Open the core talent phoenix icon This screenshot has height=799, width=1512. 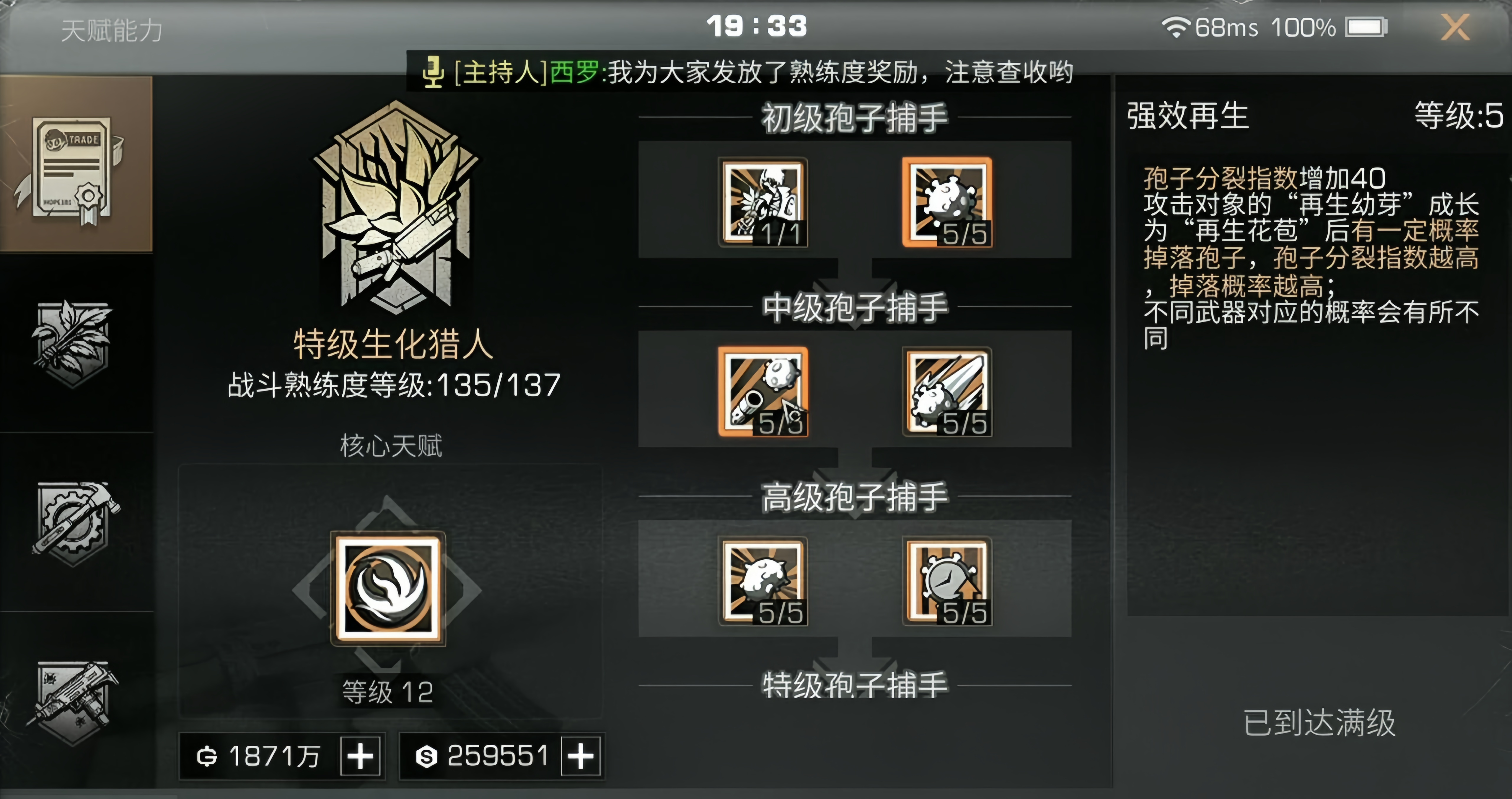[x=388, y=589]
